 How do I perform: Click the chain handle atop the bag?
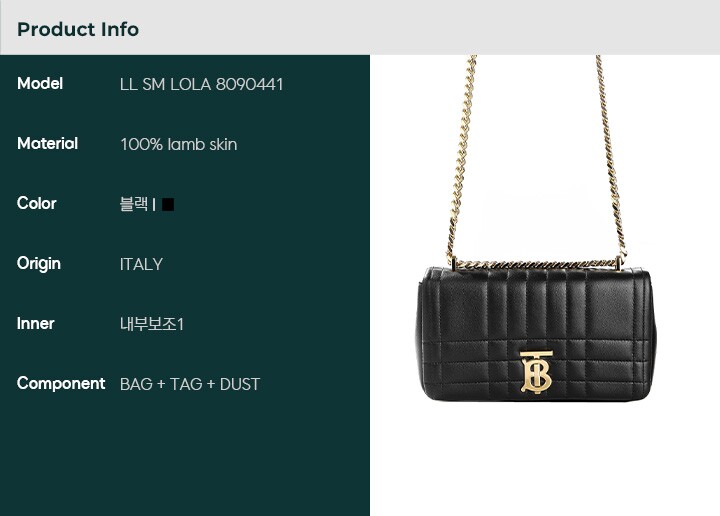point(536,264)
